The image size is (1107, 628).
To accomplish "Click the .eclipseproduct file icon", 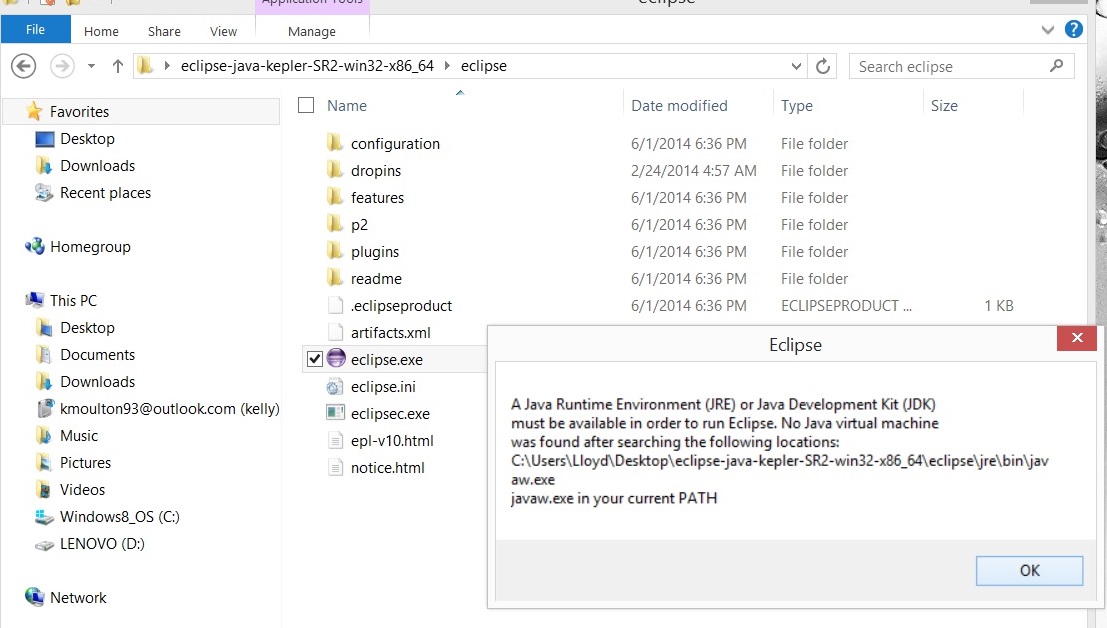I will 335,305.
